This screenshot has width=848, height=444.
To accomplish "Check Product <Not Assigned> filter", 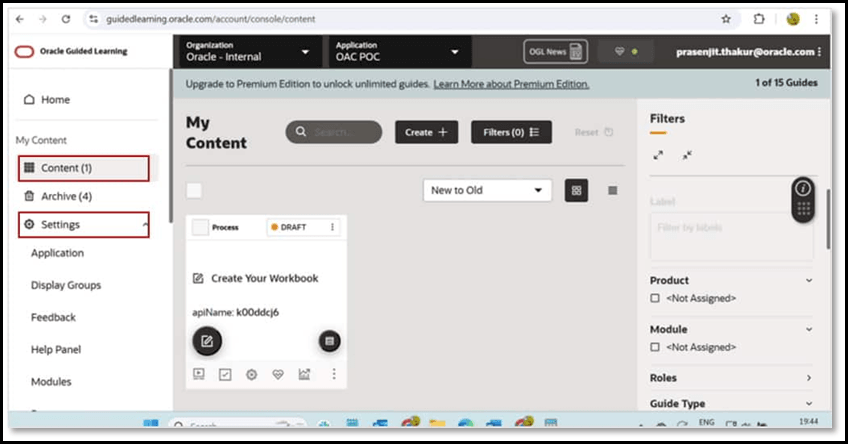I will pyautogui.click(x=655, y=298).
